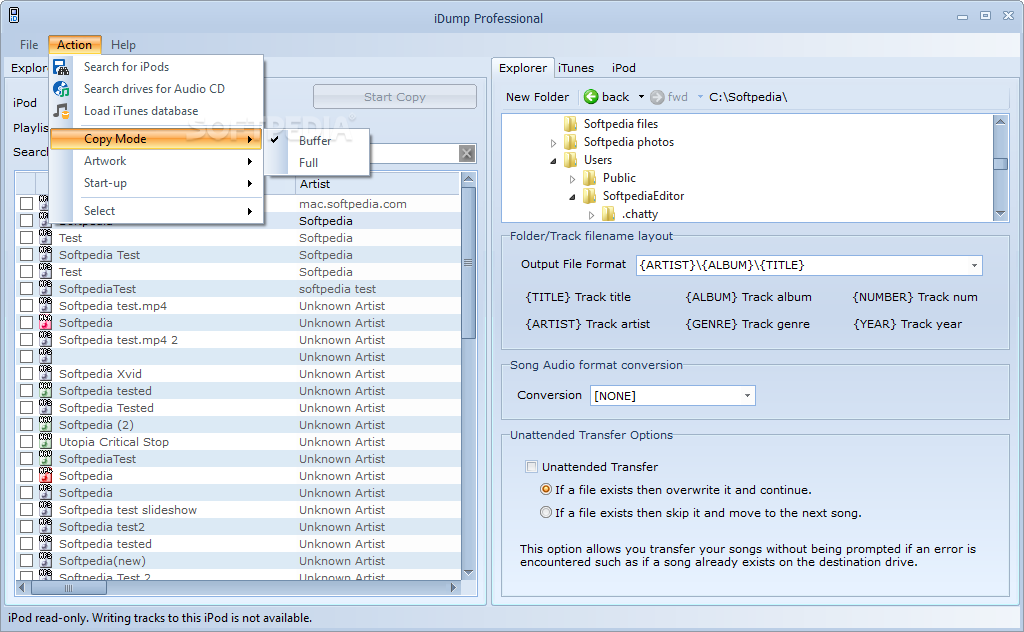Click the Search drives for Audio CD icon
The image size is (1024, 632).
coord(61,89)
